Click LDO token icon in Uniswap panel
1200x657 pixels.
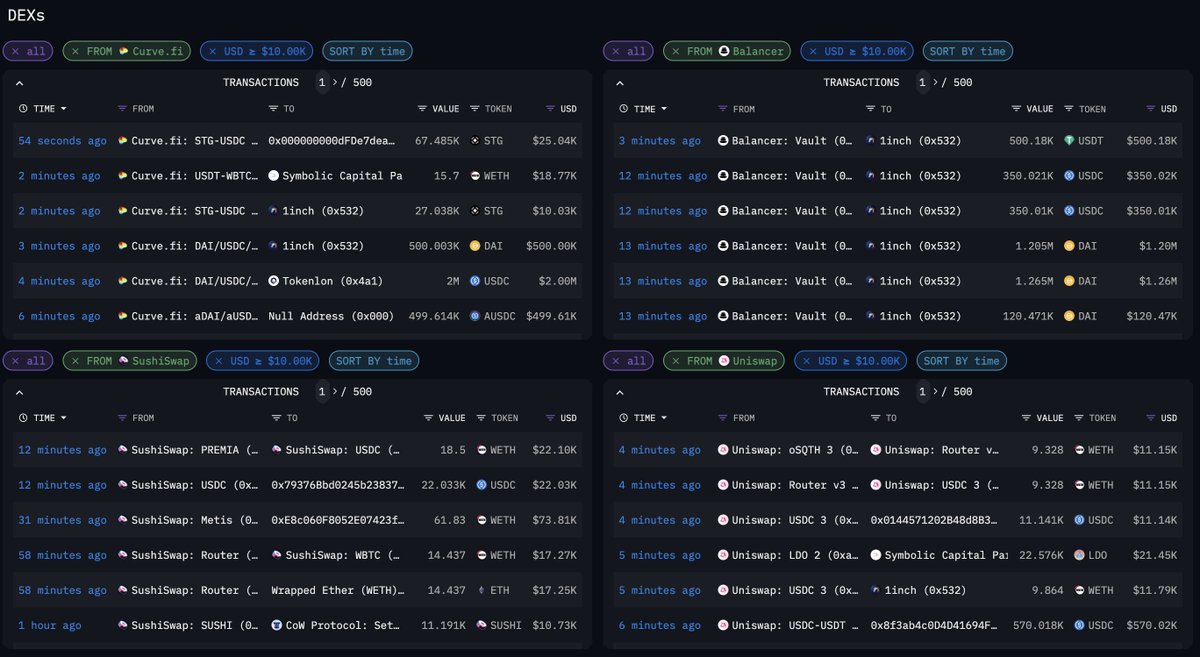pos(1079,555)
